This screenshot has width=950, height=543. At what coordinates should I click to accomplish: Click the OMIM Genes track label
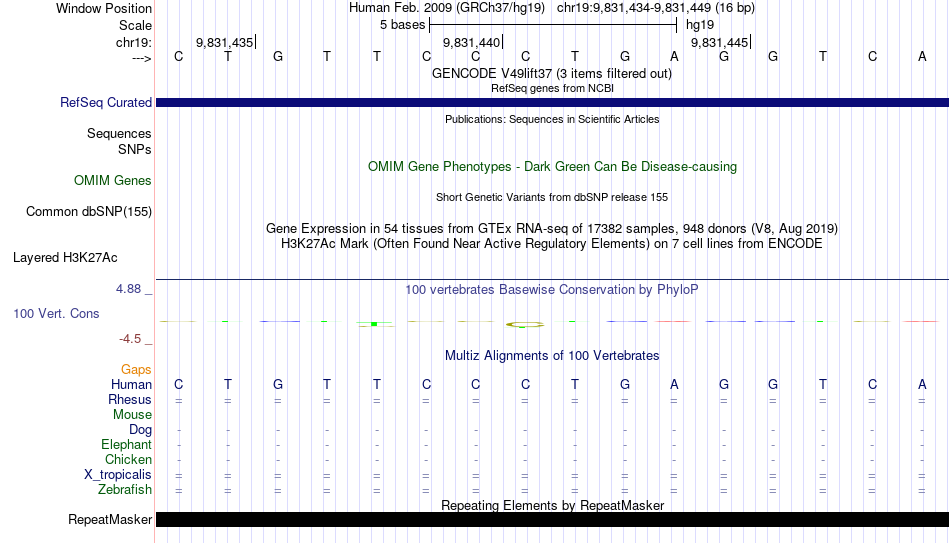pos(112,181)
